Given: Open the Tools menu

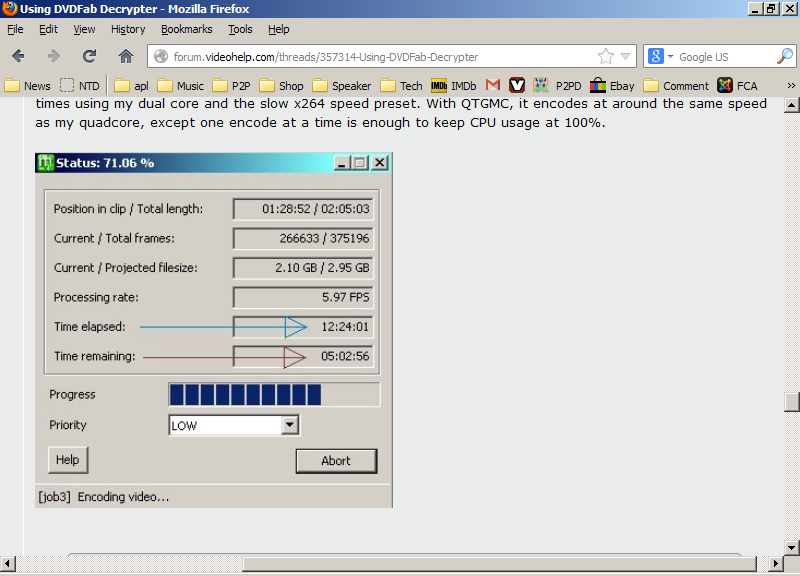Looking at the screenshot, I should [240, 29].
